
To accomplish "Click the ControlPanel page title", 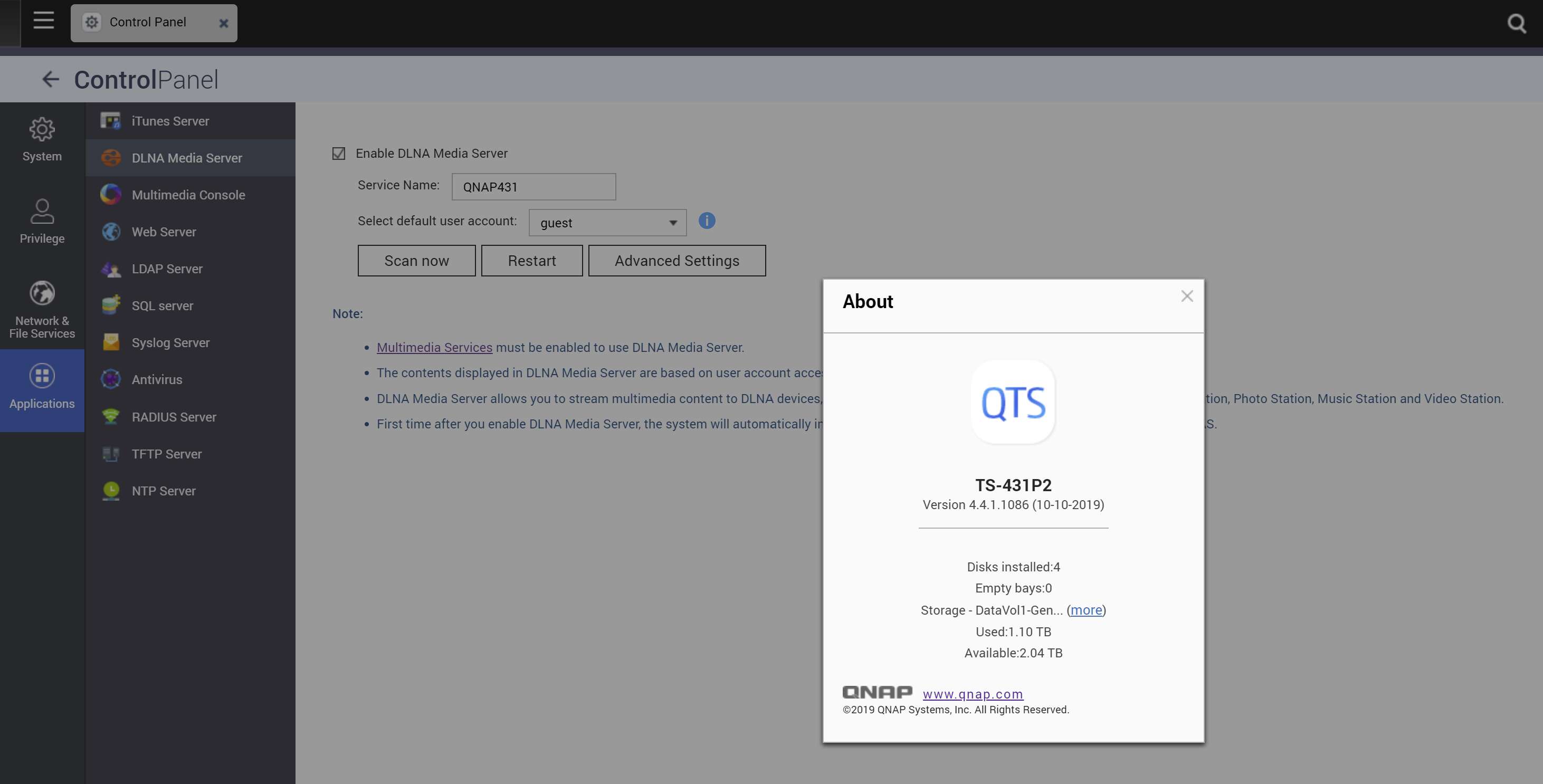I will [x=146, y=80].
